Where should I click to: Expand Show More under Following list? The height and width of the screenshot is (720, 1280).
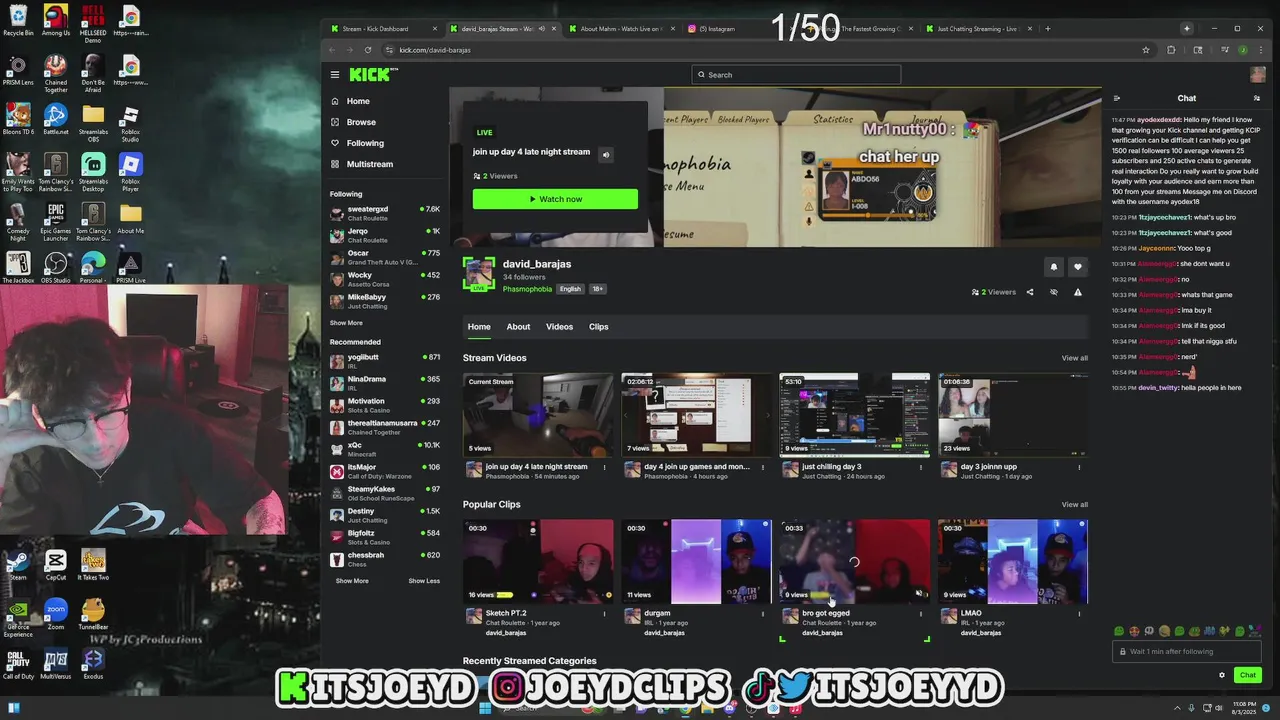(x=346, y=323)
